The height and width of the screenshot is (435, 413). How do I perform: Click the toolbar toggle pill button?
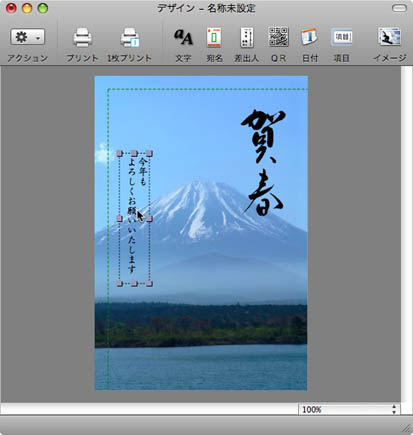coord(399,8)
